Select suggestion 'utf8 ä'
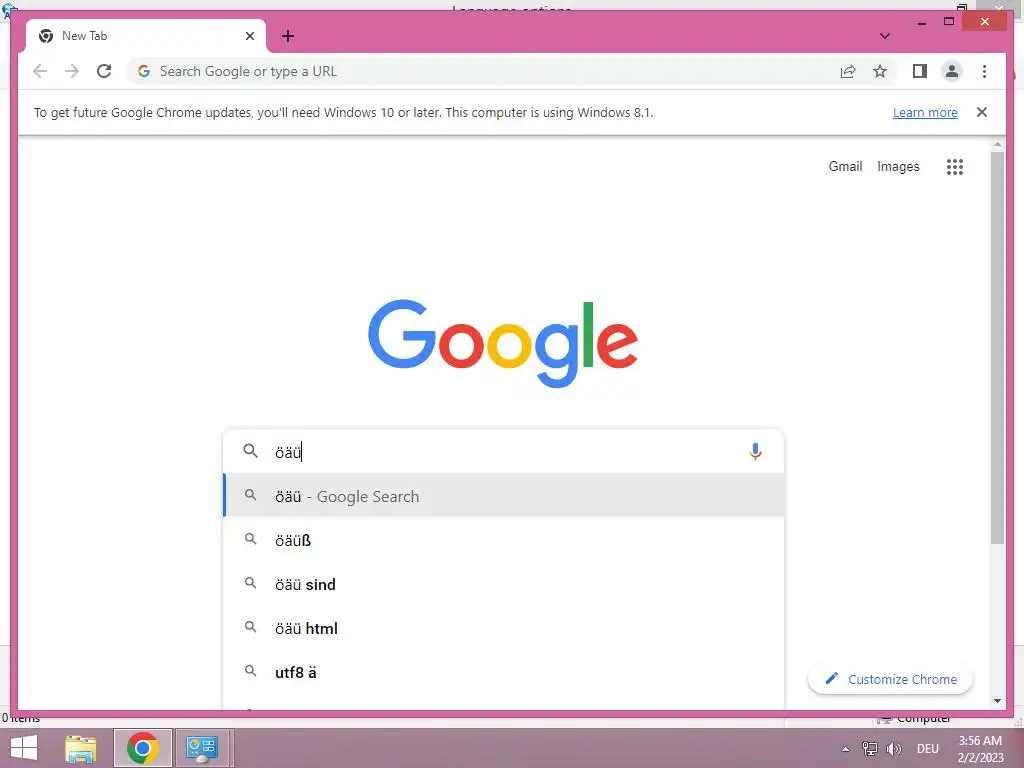This screenshot has width=1024, height=768. click(504, 672)
